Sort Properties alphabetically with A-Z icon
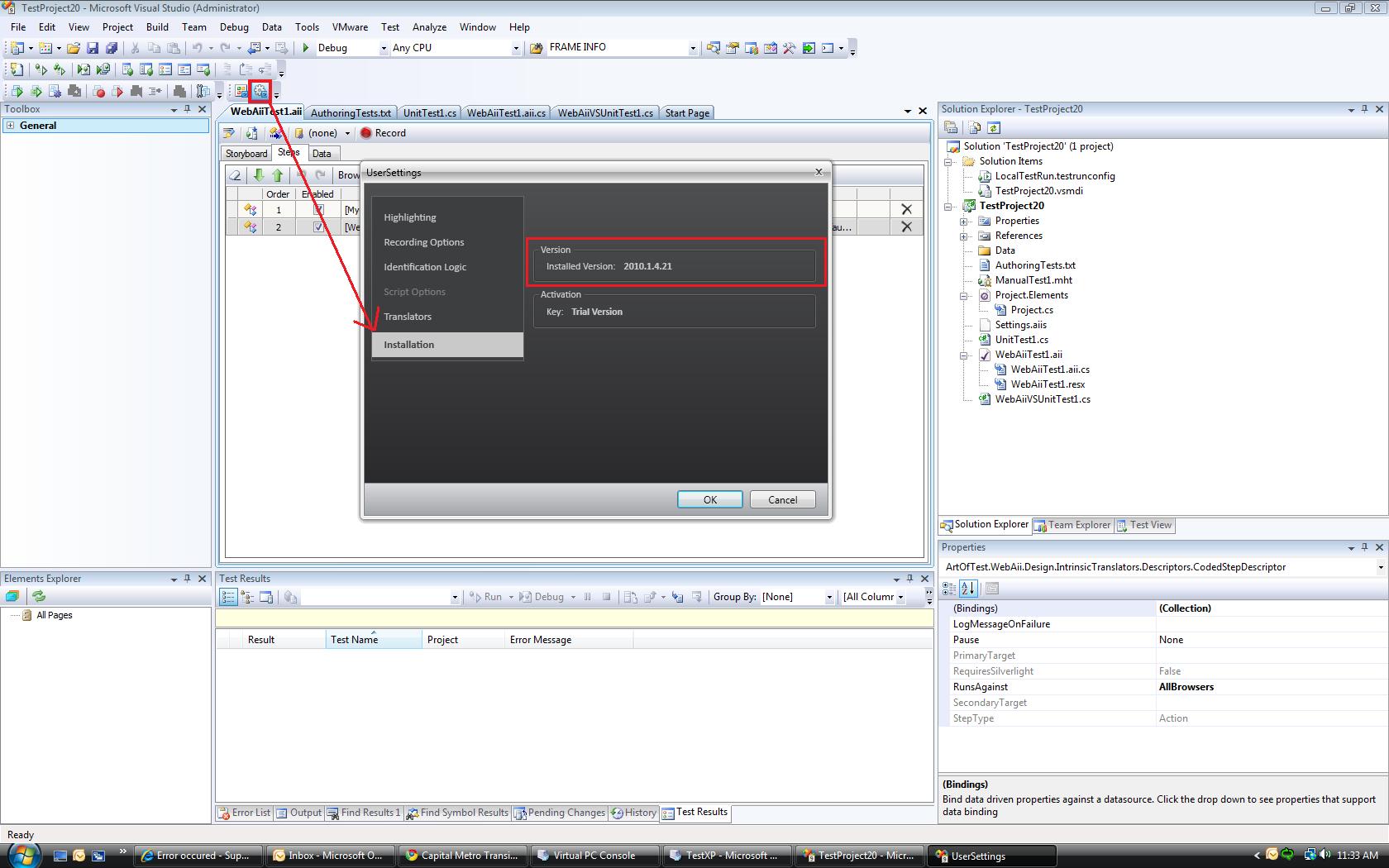1389x868 pixels. [x=968, y=589]
